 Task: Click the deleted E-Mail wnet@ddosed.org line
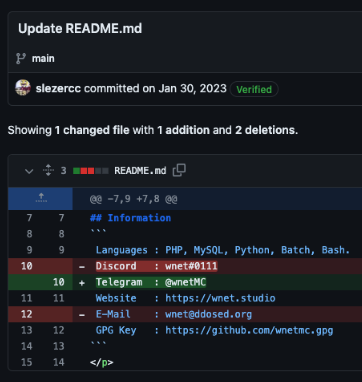coord(174,314)
